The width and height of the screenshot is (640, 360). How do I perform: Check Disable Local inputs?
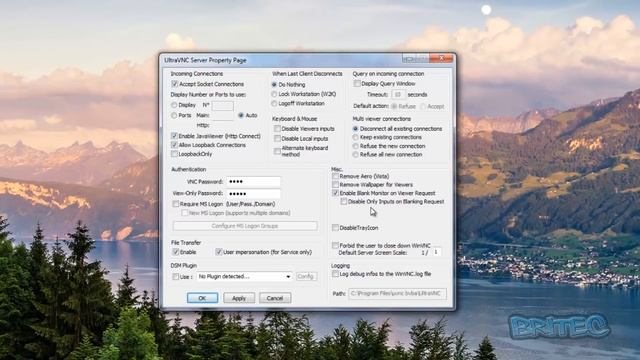277,139
